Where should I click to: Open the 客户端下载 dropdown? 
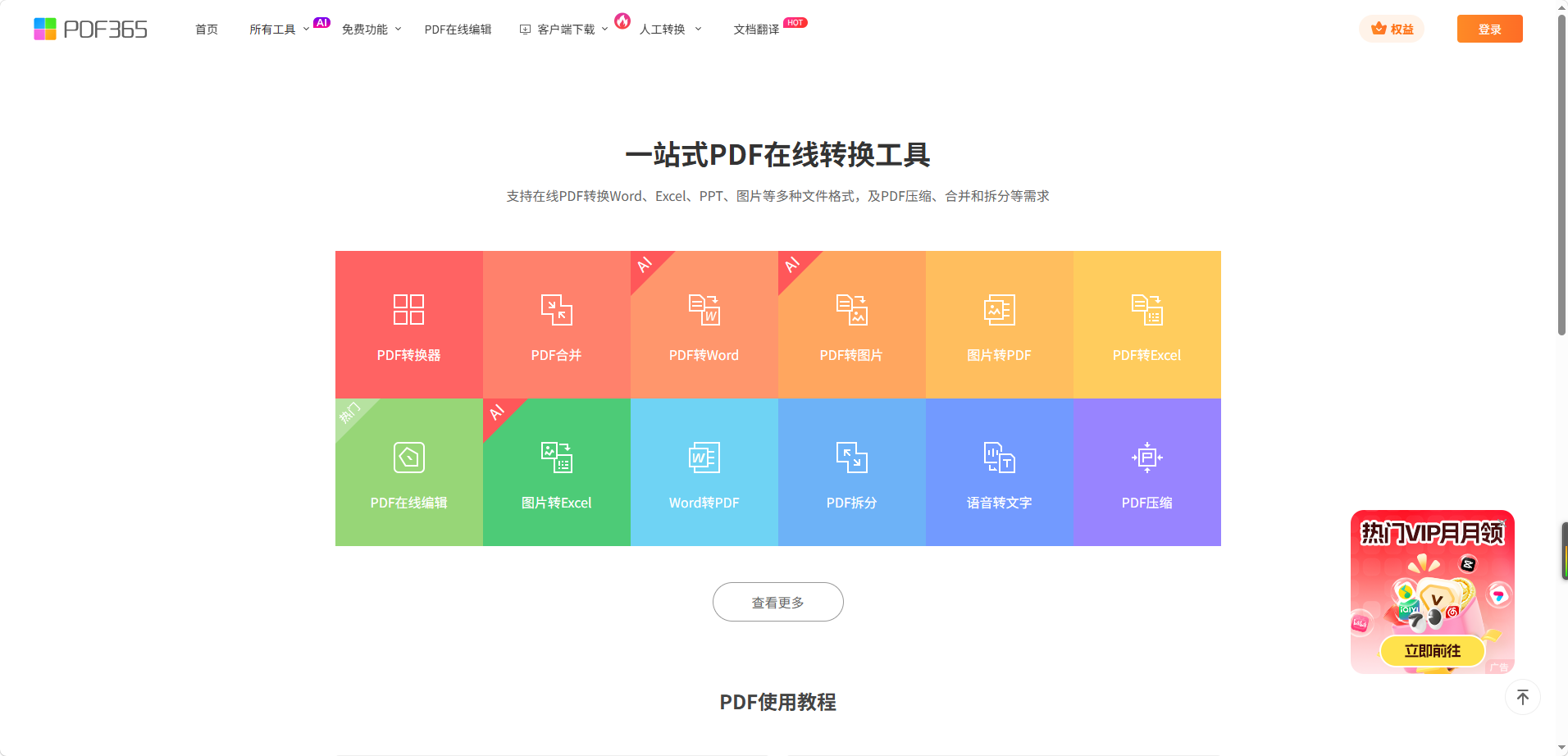[565, 30]
